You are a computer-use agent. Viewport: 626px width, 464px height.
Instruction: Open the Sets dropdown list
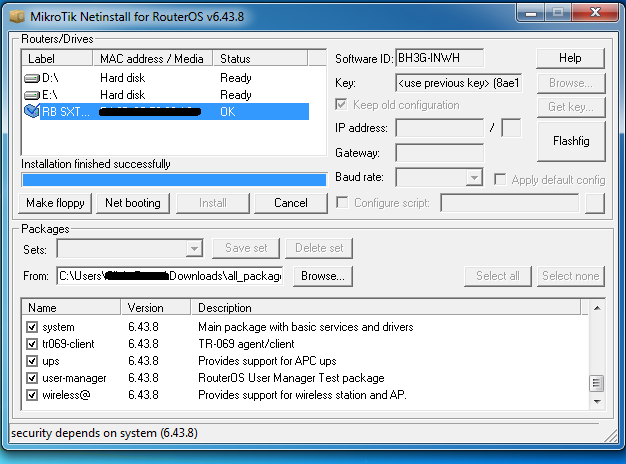tap(194, 249)
